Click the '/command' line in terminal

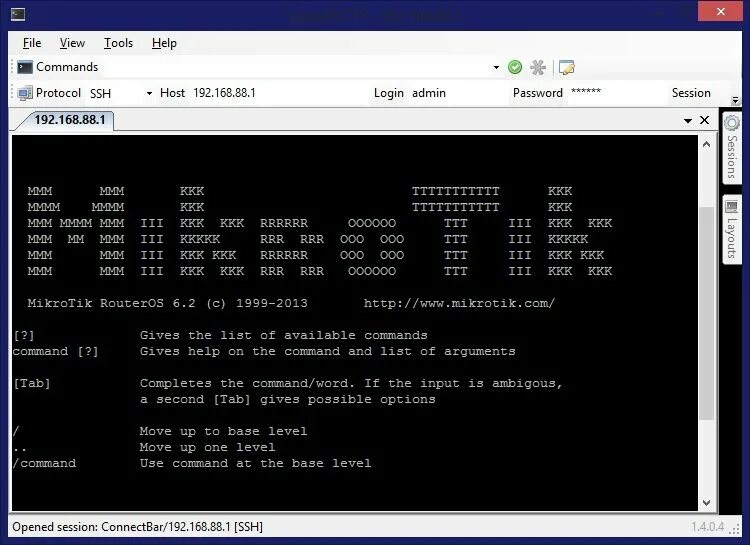pos(44,463)
